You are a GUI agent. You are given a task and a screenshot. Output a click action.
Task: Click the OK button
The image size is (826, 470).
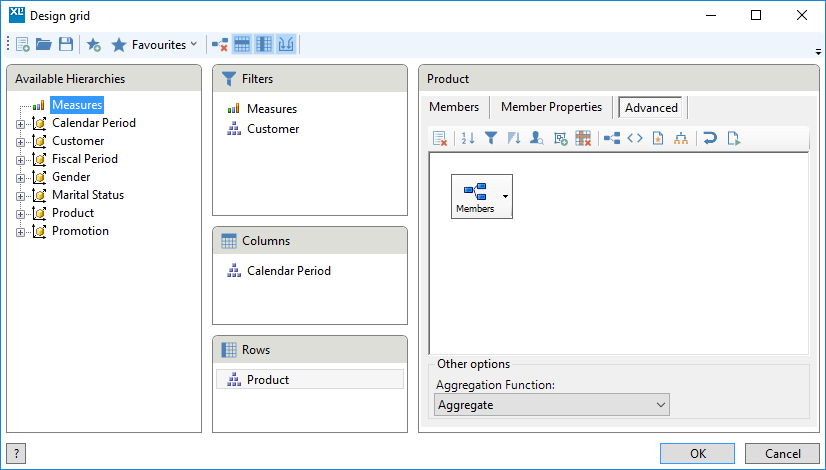697,454
